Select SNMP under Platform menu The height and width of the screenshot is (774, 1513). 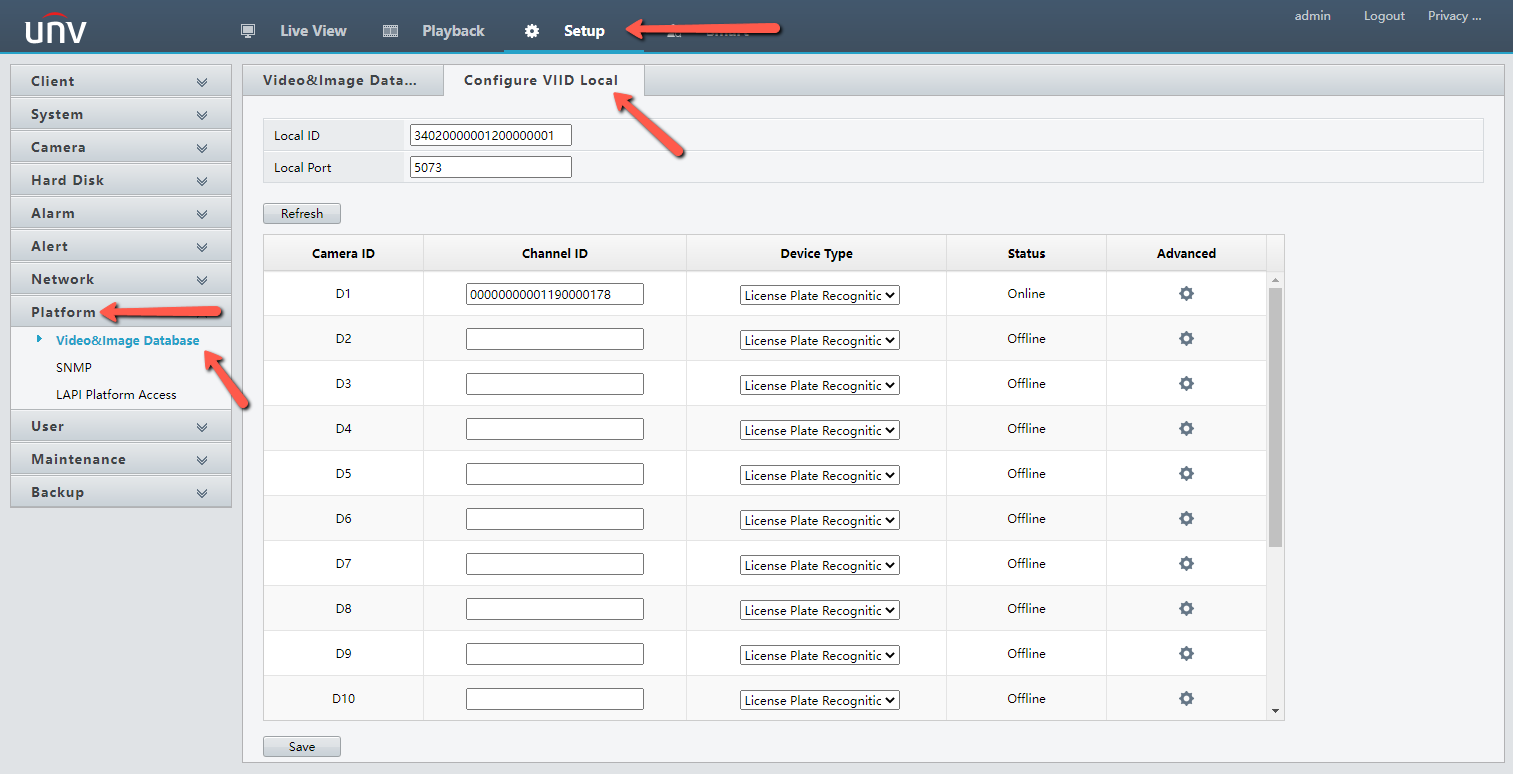[x=74, y=368]
